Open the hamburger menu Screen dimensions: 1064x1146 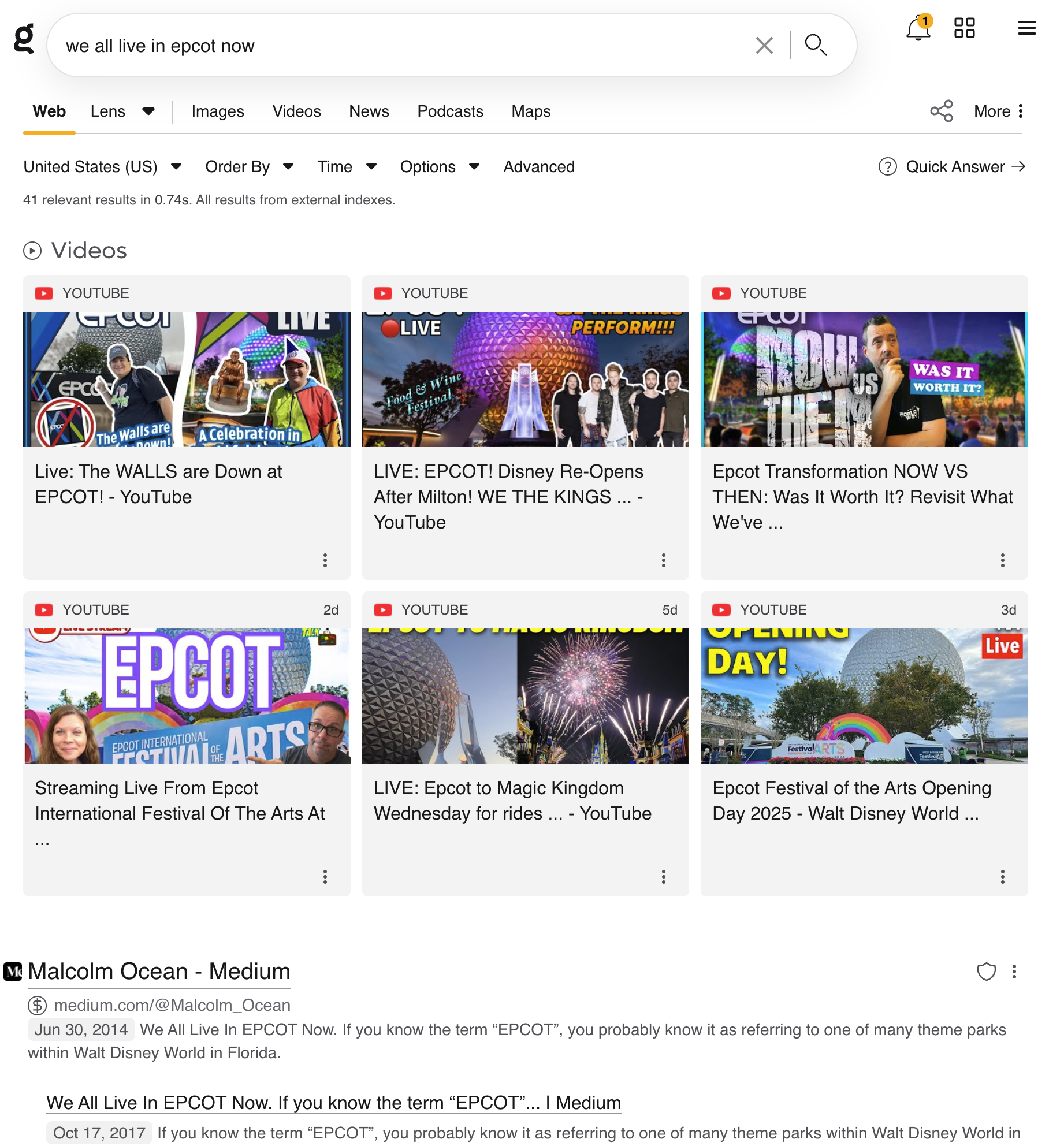click(x=1026, y=28)
